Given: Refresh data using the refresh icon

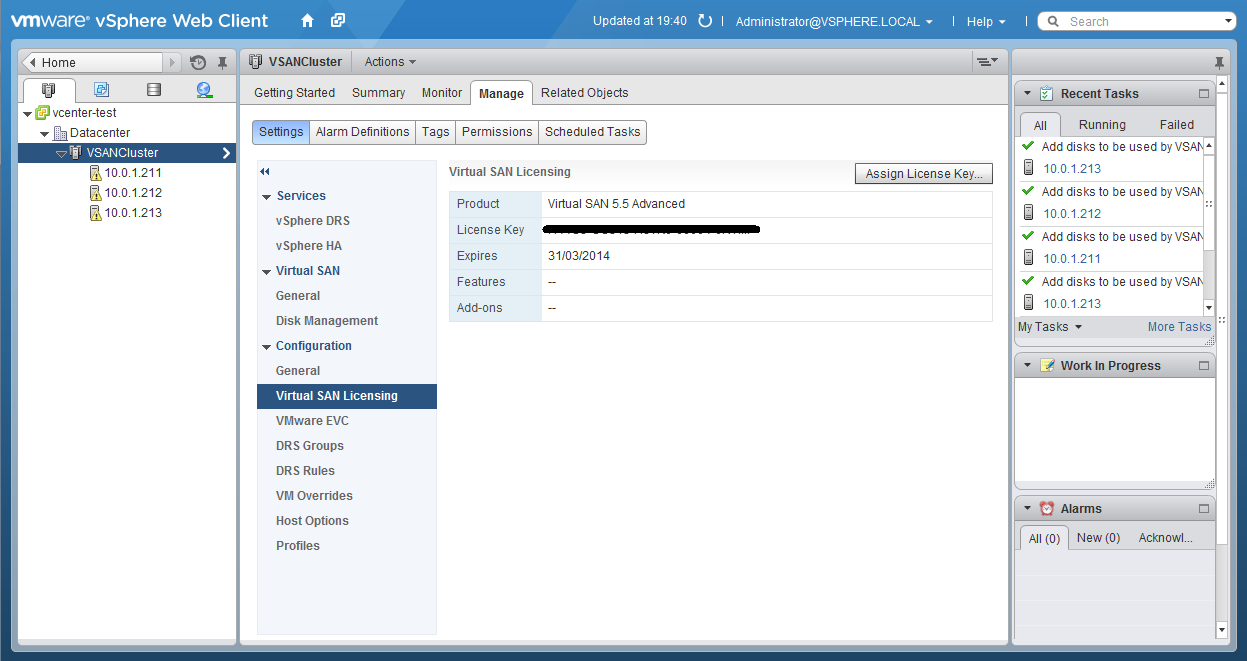Looking at the screenshot, I should pyautogui.click(x=705, y=20).
